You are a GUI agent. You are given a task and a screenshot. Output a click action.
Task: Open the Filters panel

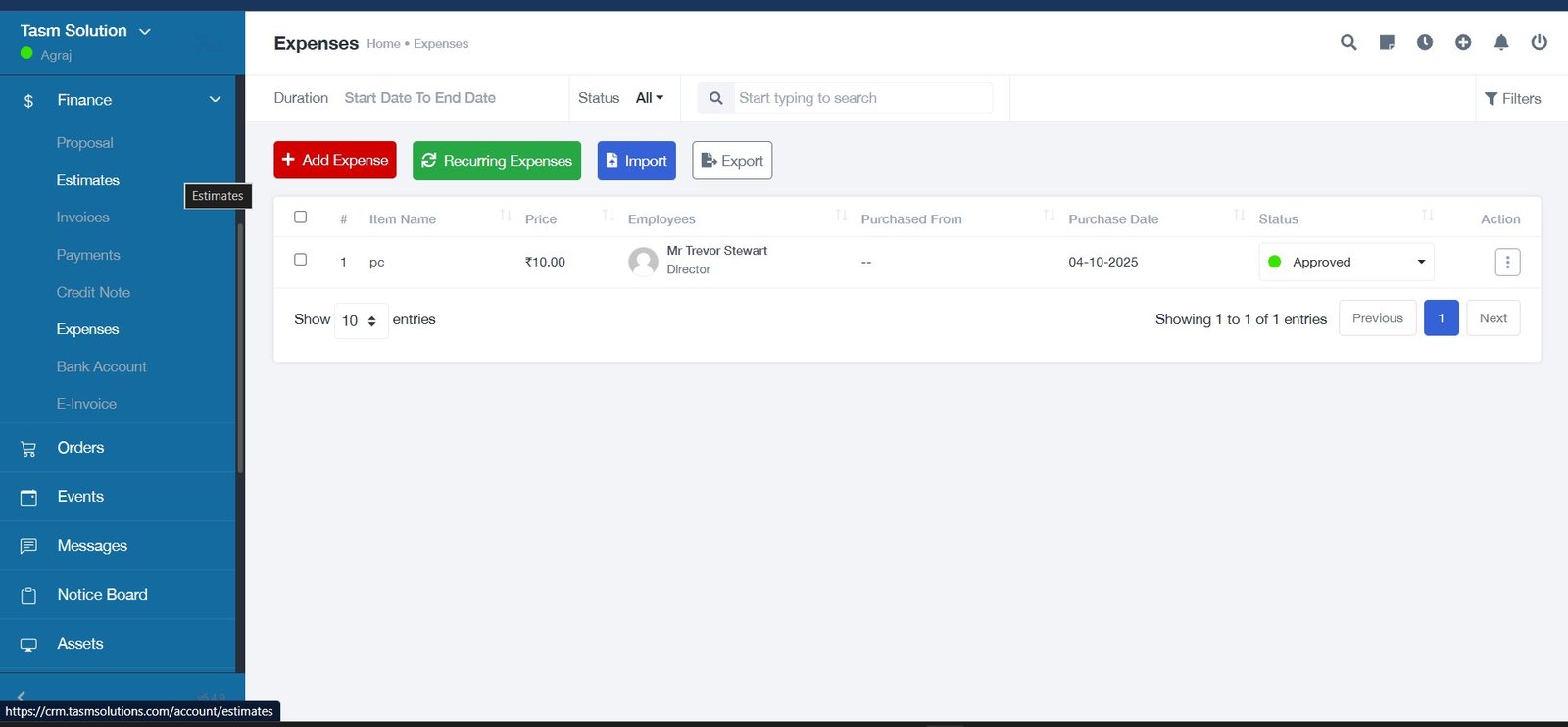click(x=1512, y=98)
